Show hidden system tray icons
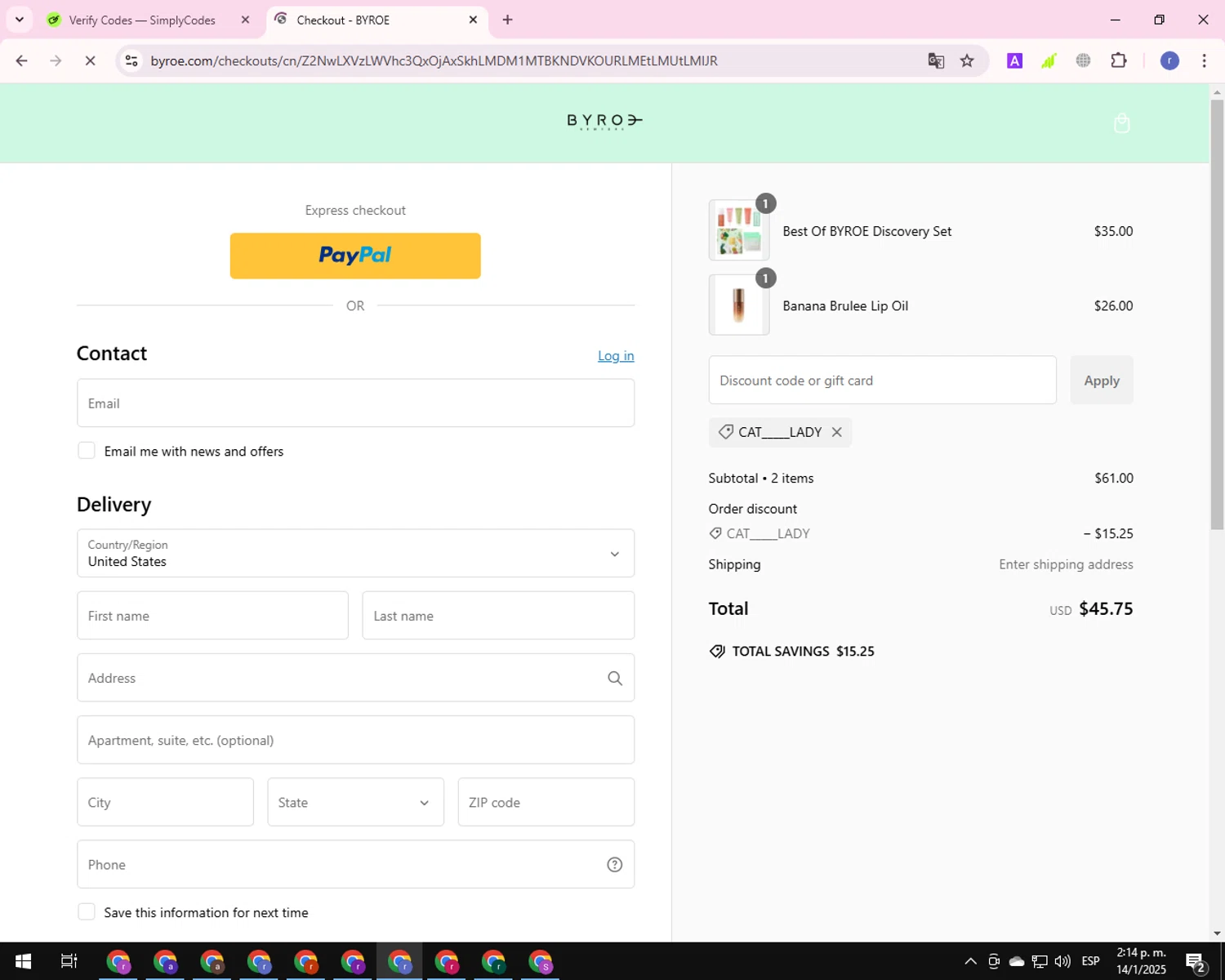1225x980 pixels. coord(970,961)
